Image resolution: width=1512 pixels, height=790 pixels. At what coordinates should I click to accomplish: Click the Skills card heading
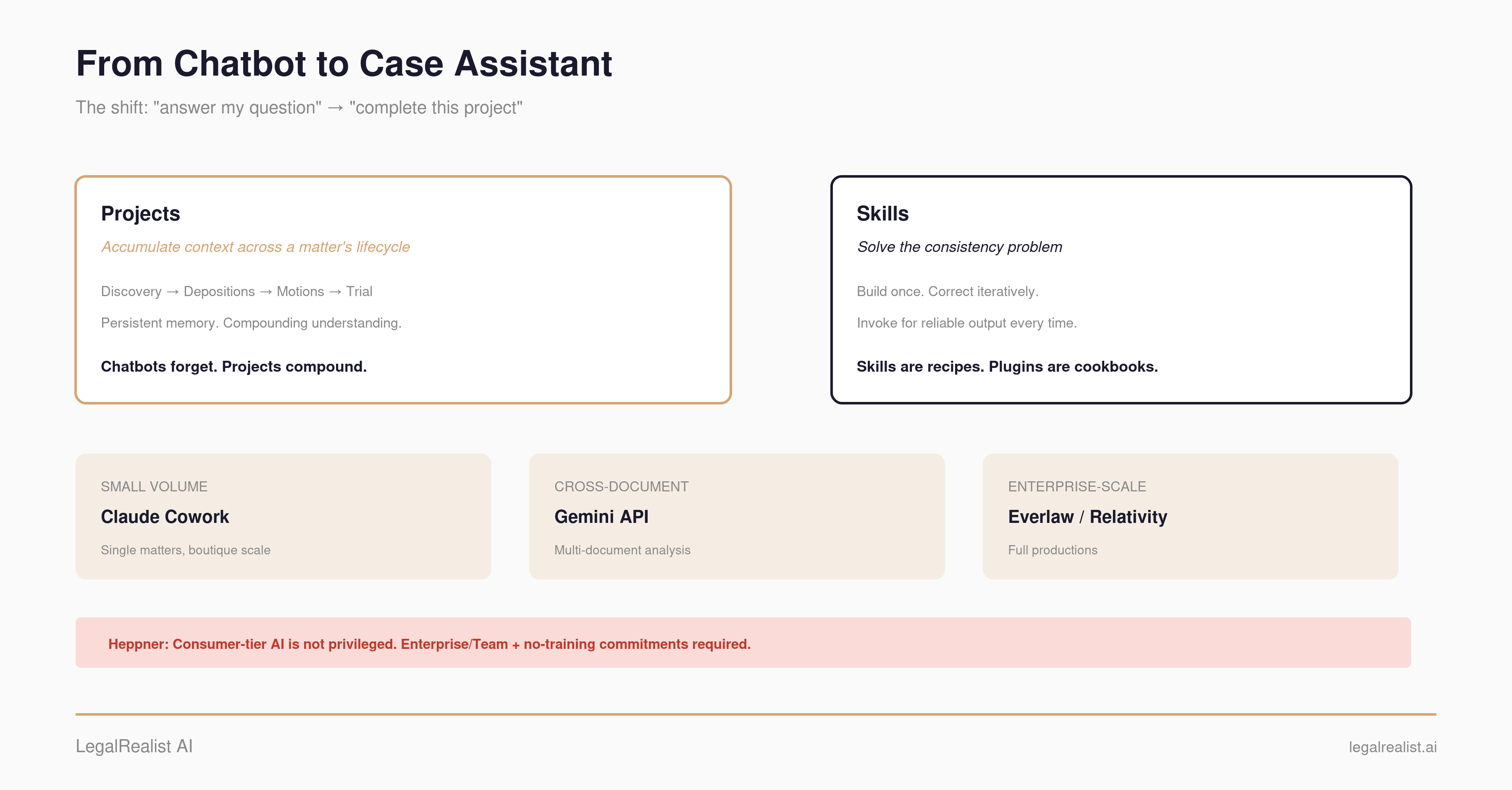(882, 214)
